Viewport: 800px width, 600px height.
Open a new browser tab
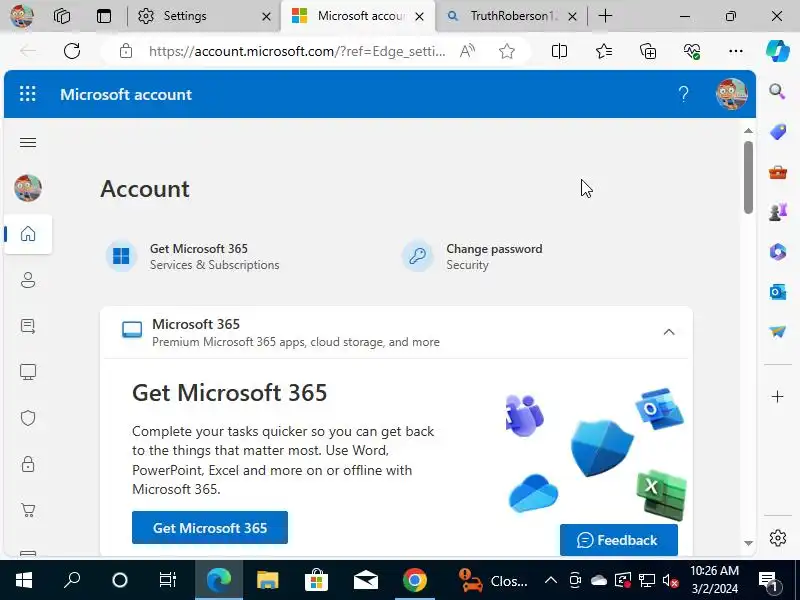tap(605, 16)
